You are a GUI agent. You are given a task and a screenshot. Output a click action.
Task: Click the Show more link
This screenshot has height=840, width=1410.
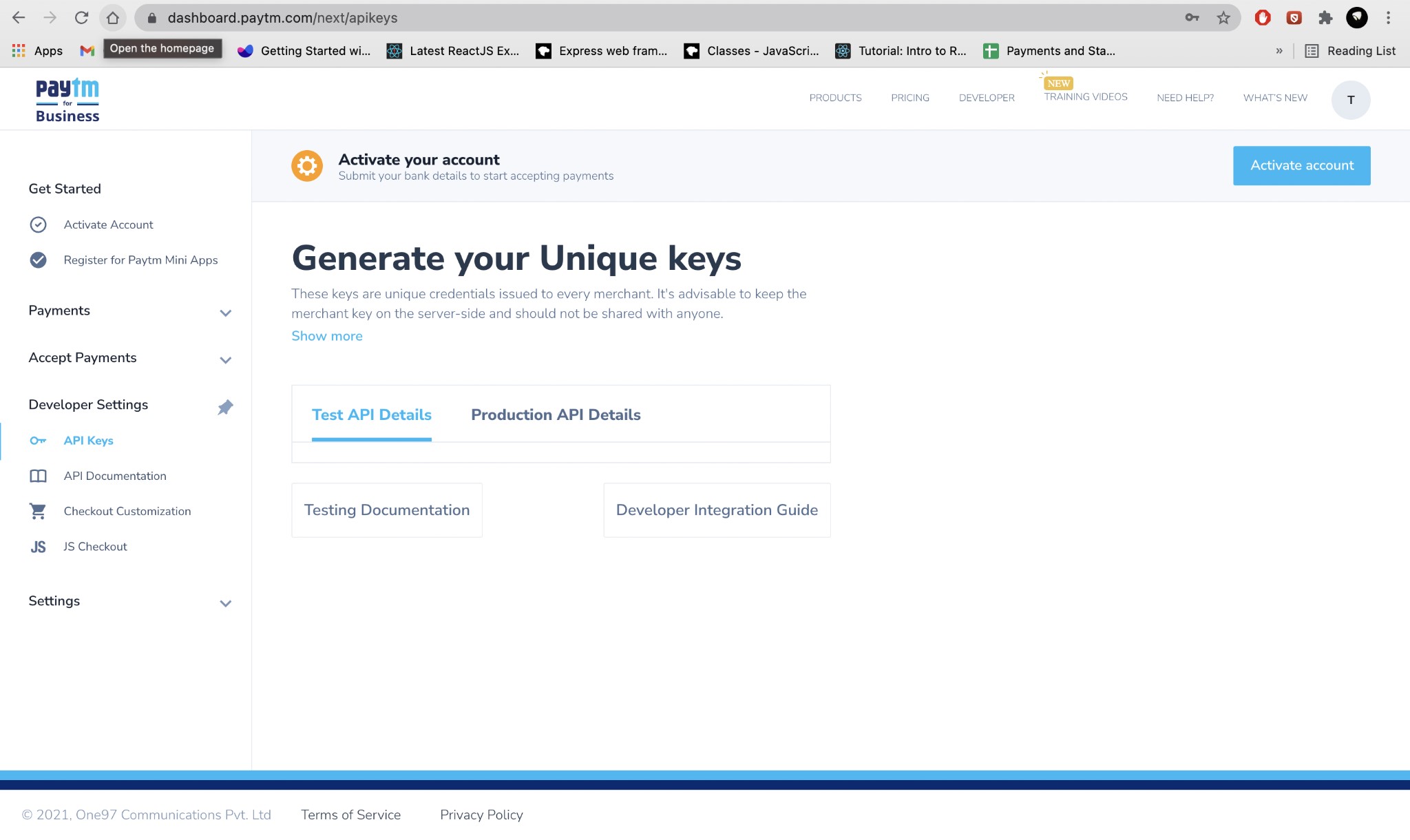327,336
